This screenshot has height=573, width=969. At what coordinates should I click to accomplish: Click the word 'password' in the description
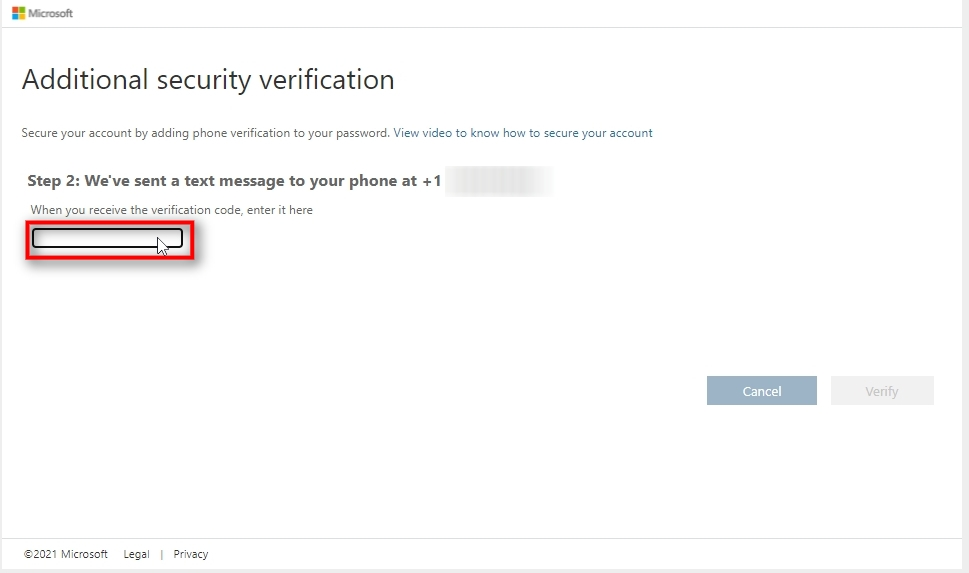pos(361,132)
